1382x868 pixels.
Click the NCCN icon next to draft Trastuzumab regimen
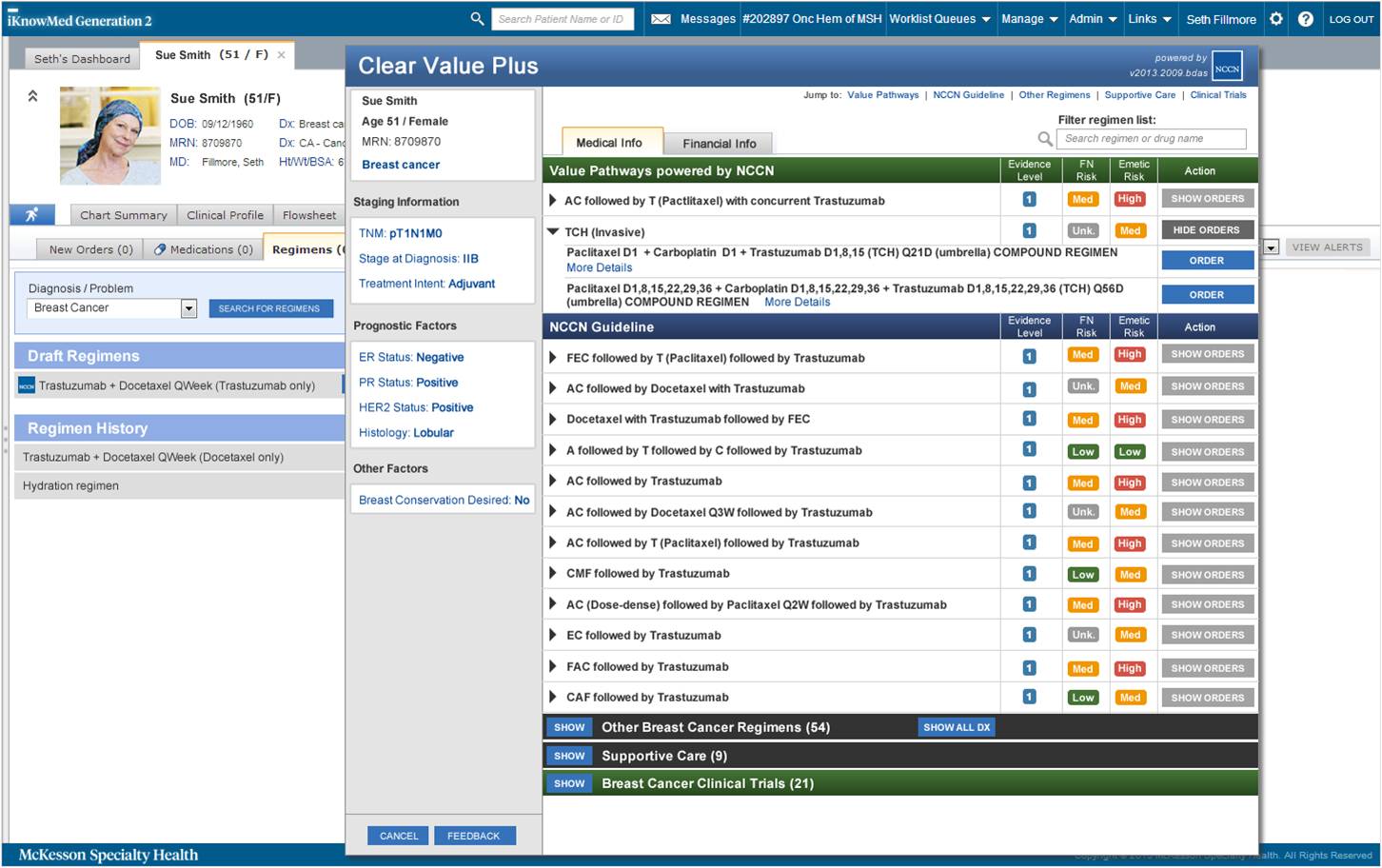click(27, 385)
